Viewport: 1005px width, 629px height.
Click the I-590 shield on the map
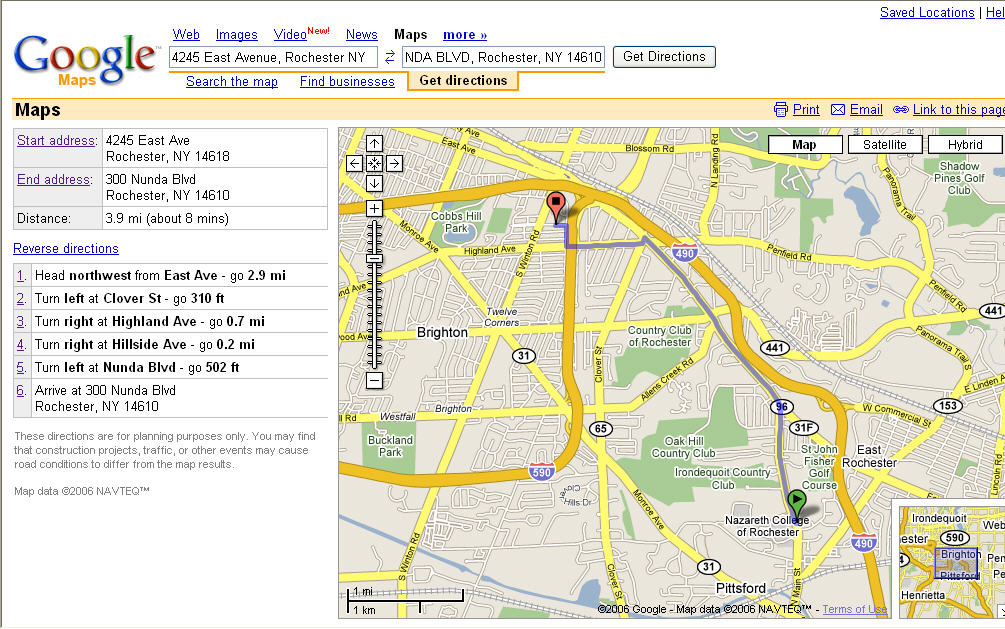tap(542, 472)
